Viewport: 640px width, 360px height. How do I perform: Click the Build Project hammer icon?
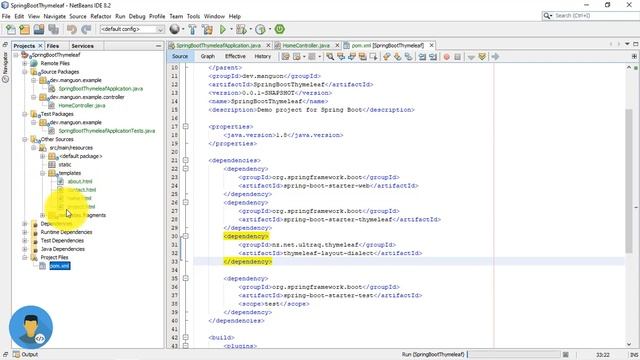pyautogui.click(x=192, y=29)
